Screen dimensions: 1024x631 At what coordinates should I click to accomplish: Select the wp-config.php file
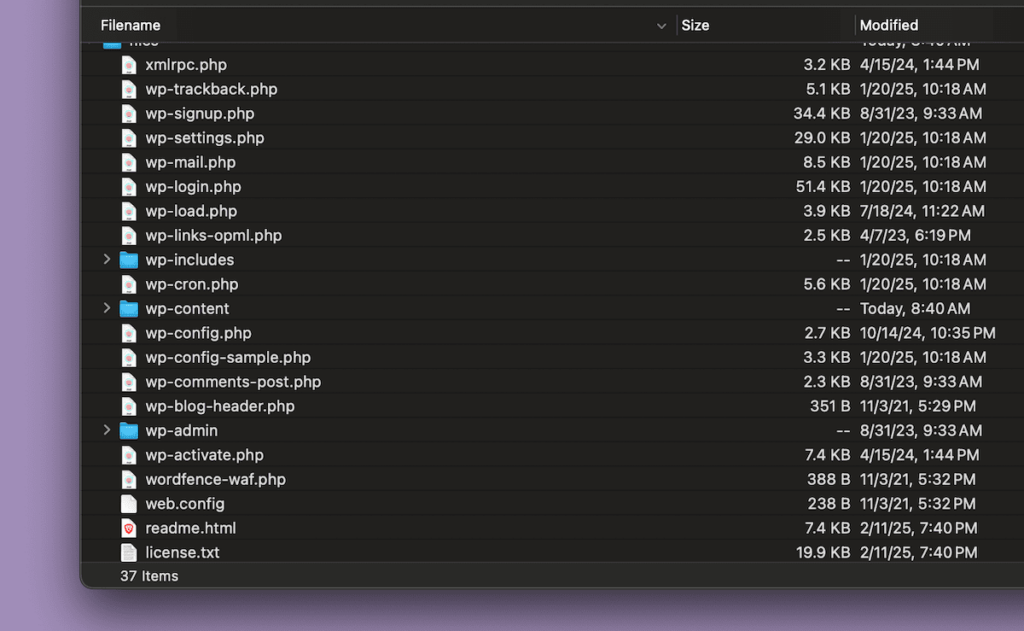click(x=198, y=333)
